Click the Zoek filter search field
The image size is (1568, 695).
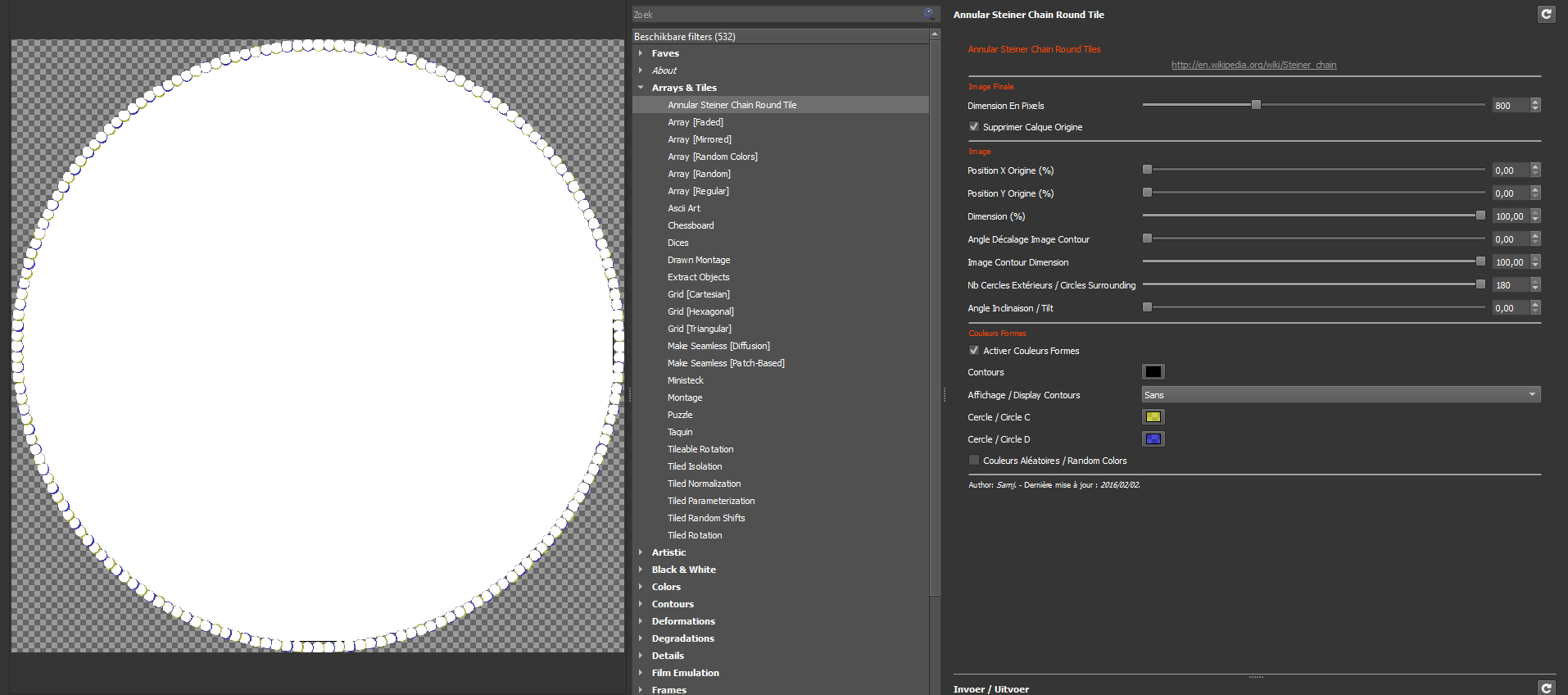[x=774, y=15]
